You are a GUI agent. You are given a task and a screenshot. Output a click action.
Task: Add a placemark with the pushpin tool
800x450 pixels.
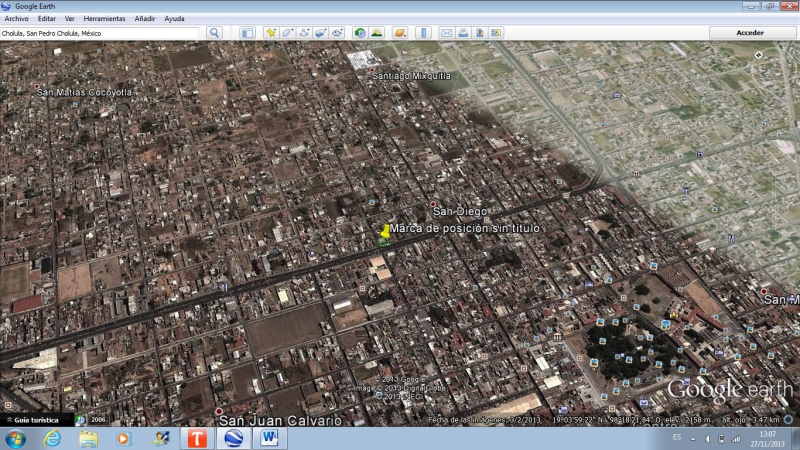click(x=271, y=33)
